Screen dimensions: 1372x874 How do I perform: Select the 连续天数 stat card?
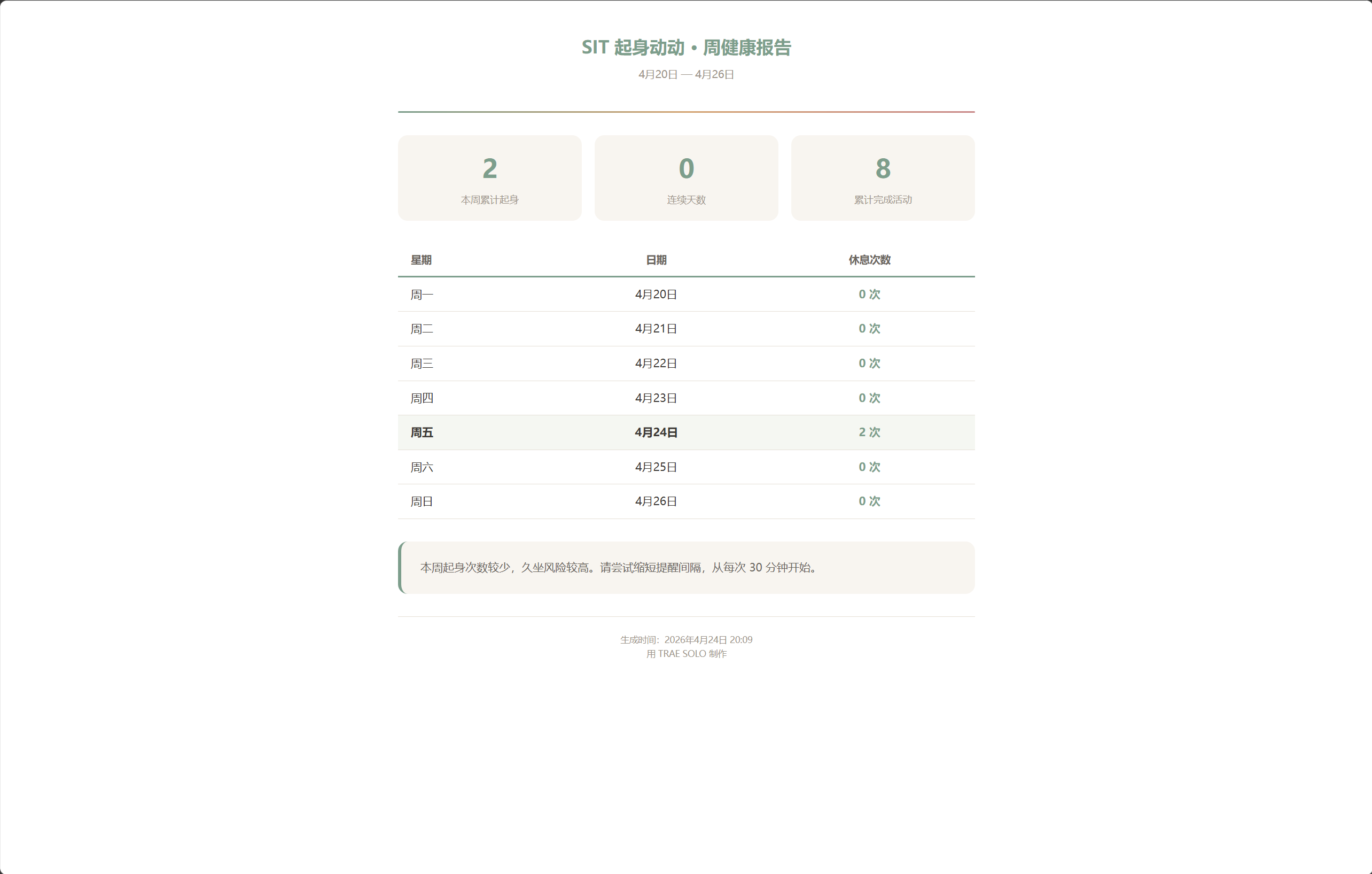click(x=686, y=178)
